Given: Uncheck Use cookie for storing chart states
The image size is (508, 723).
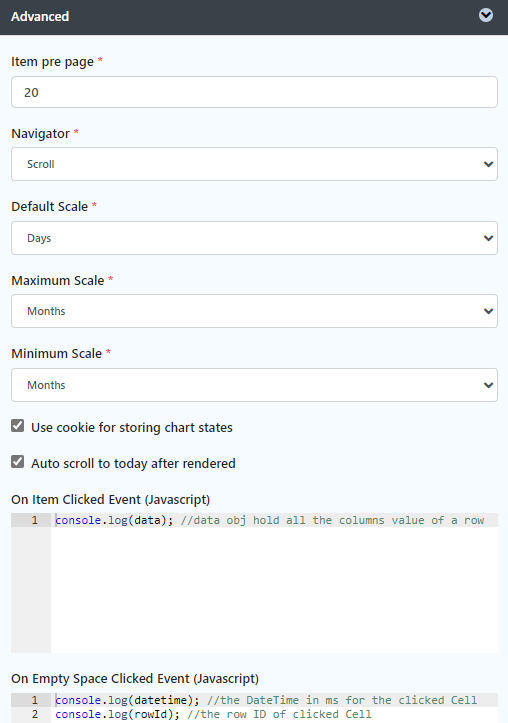Looking at the screenshot, I should point(18,426).
